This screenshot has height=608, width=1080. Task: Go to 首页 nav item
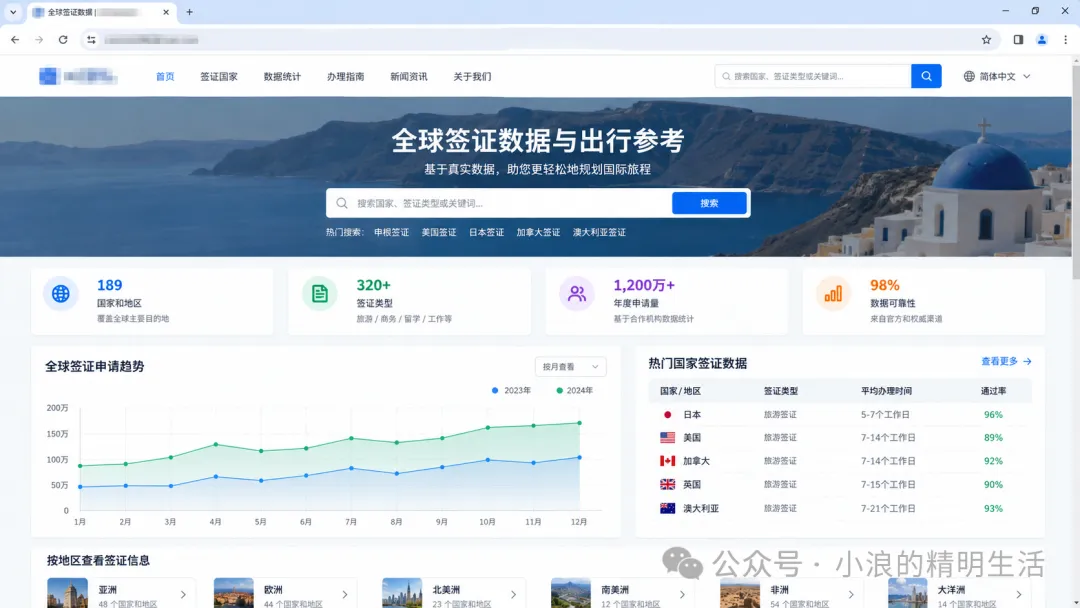coord(165,76)
